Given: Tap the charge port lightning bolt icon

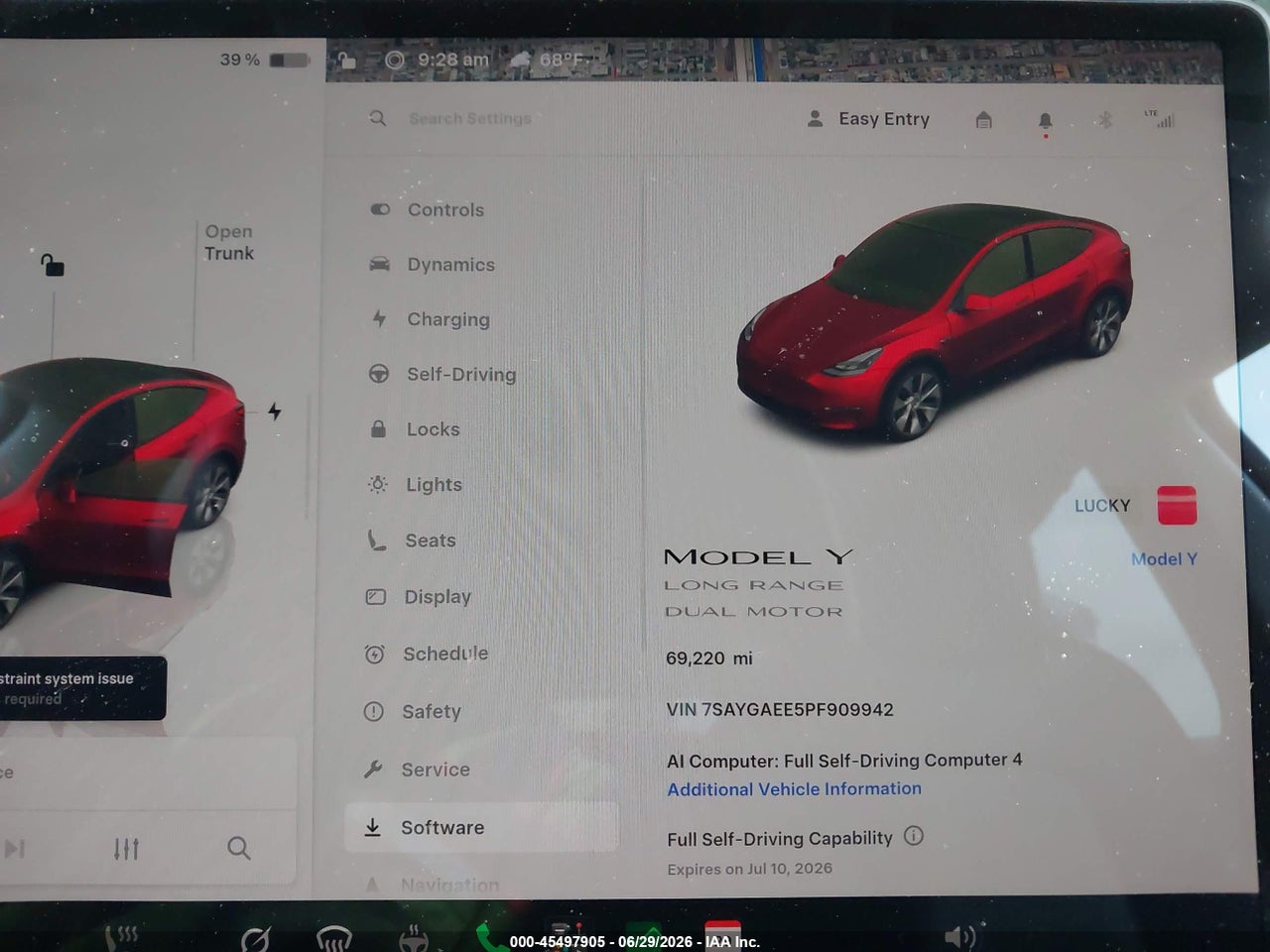Looking at the screenshot, I should coord(275,411).
